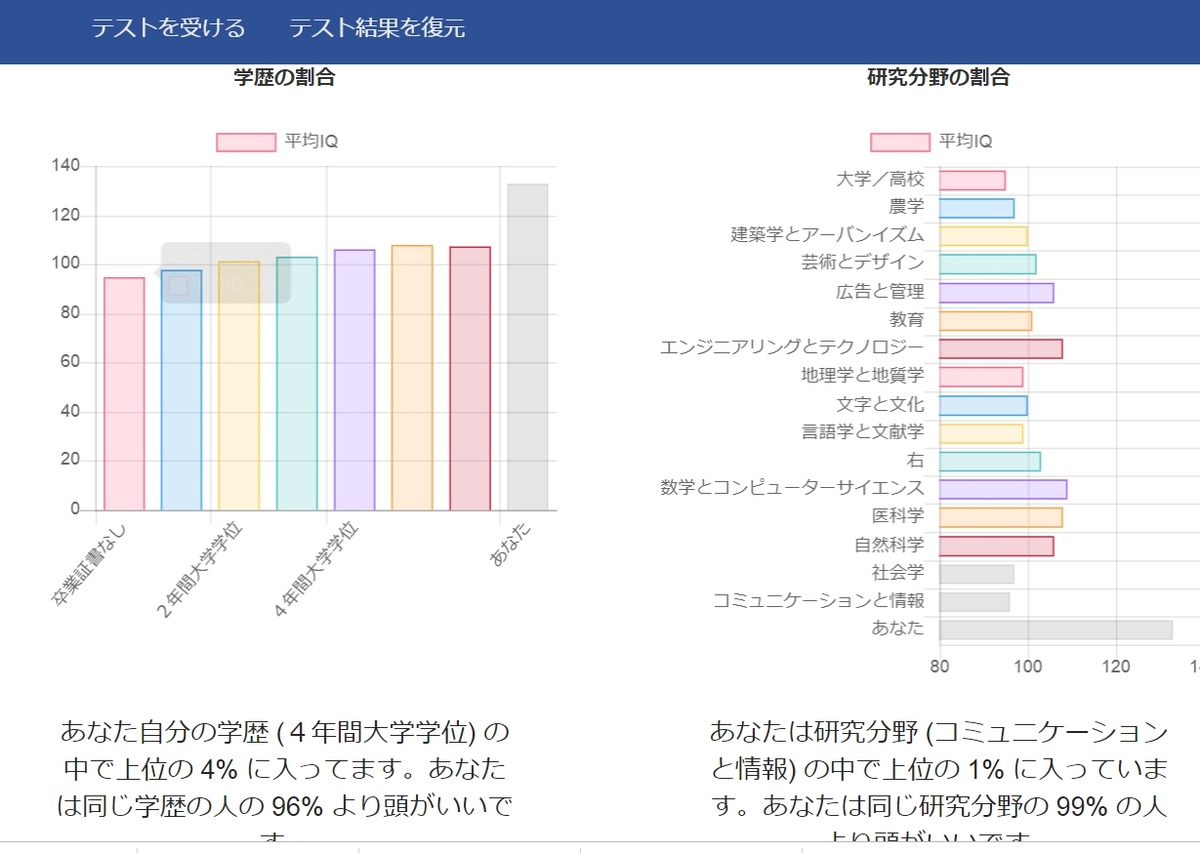
Task: Toggle 平均IQ legend in 学歴の割合 chart
Action: click(x=277, y=142)
